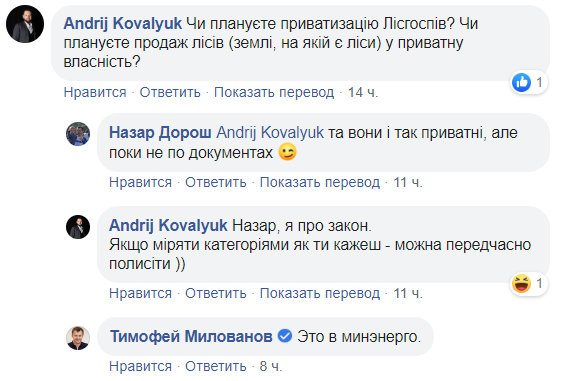Reply to Назар Дорош's comment

click(216, 182)
